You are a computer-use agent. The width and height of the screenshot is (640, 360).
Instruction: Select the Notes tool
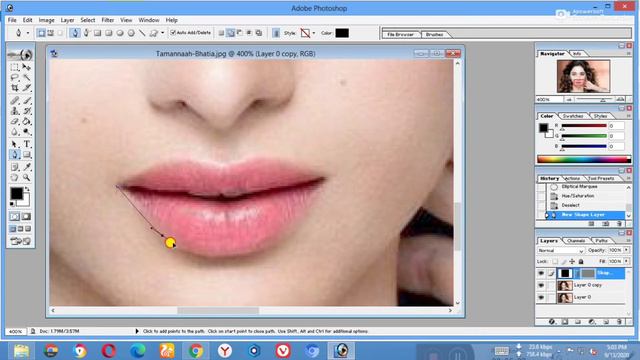(15, 167)
